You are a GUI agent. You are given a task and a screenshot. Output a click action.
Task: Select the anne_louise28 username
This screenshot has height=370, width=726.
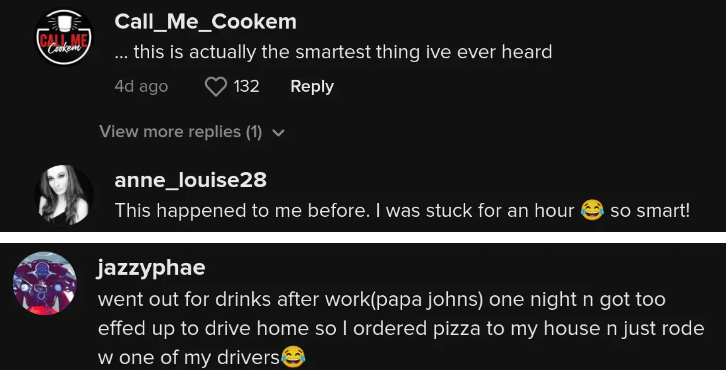190,180
